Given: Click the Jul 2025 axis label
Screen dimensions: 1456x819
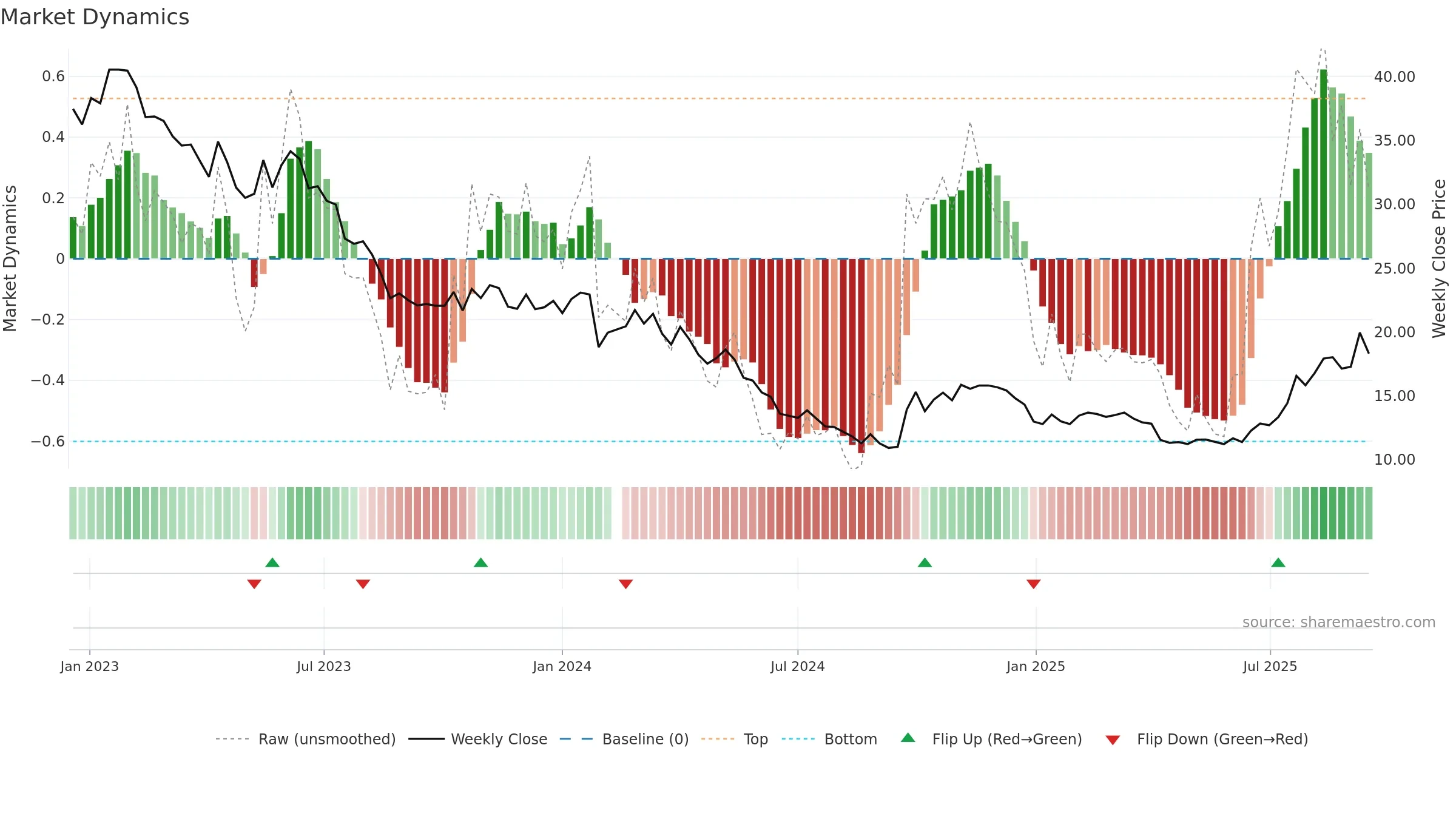Looking at the screenshot, I should click(1270, 666).
